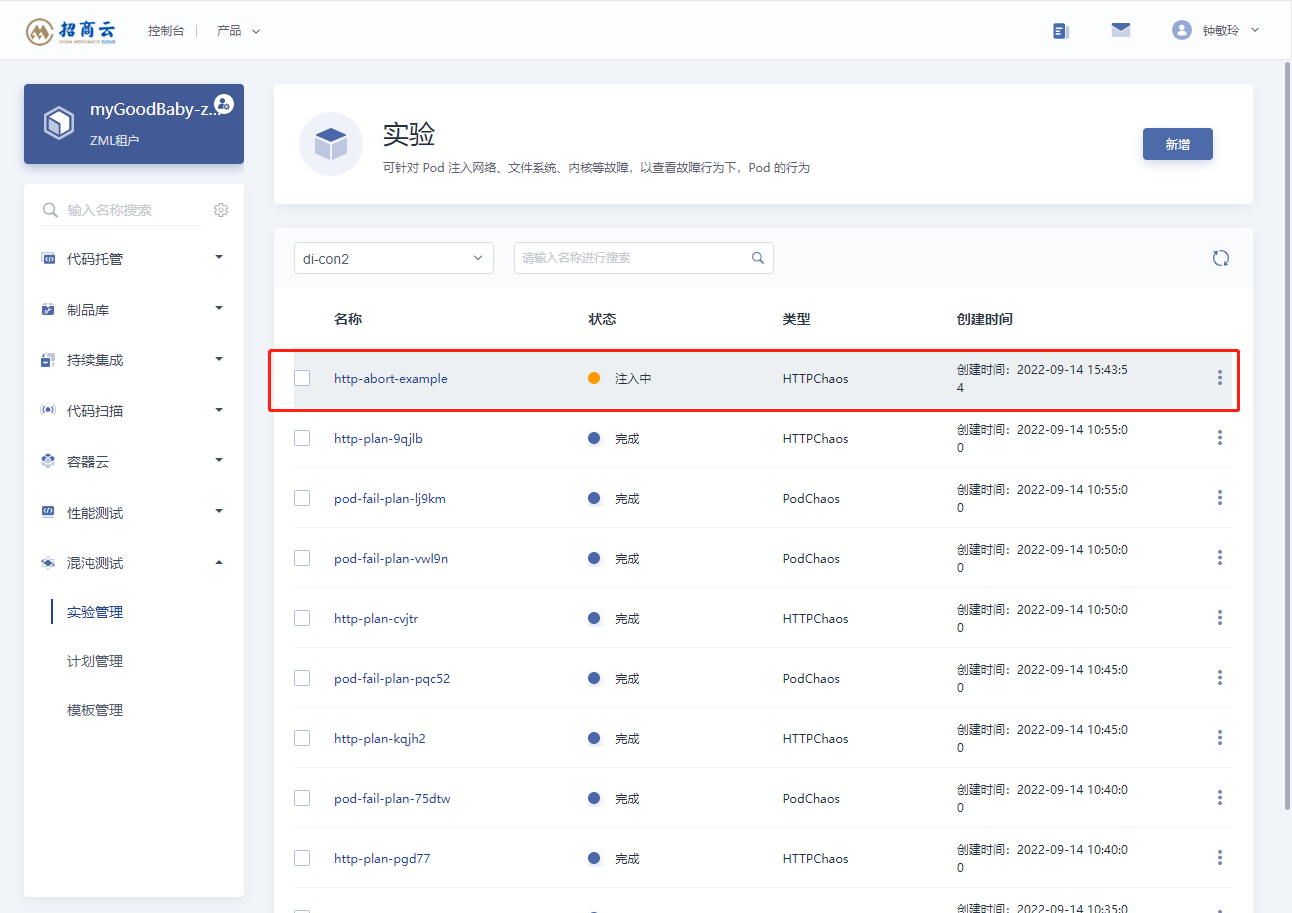Open more actions for http-plan-9qjlb

pyautogui.click(x=1220, y=438)
